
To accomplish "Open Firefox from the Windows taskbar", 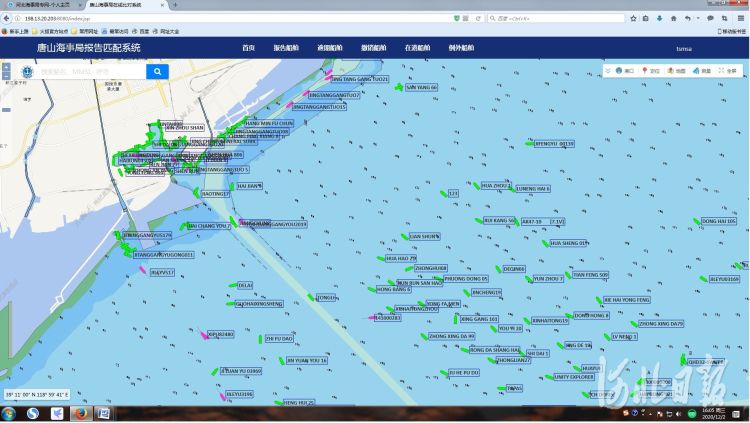I will pyautogui.click(x=81, y=413).
